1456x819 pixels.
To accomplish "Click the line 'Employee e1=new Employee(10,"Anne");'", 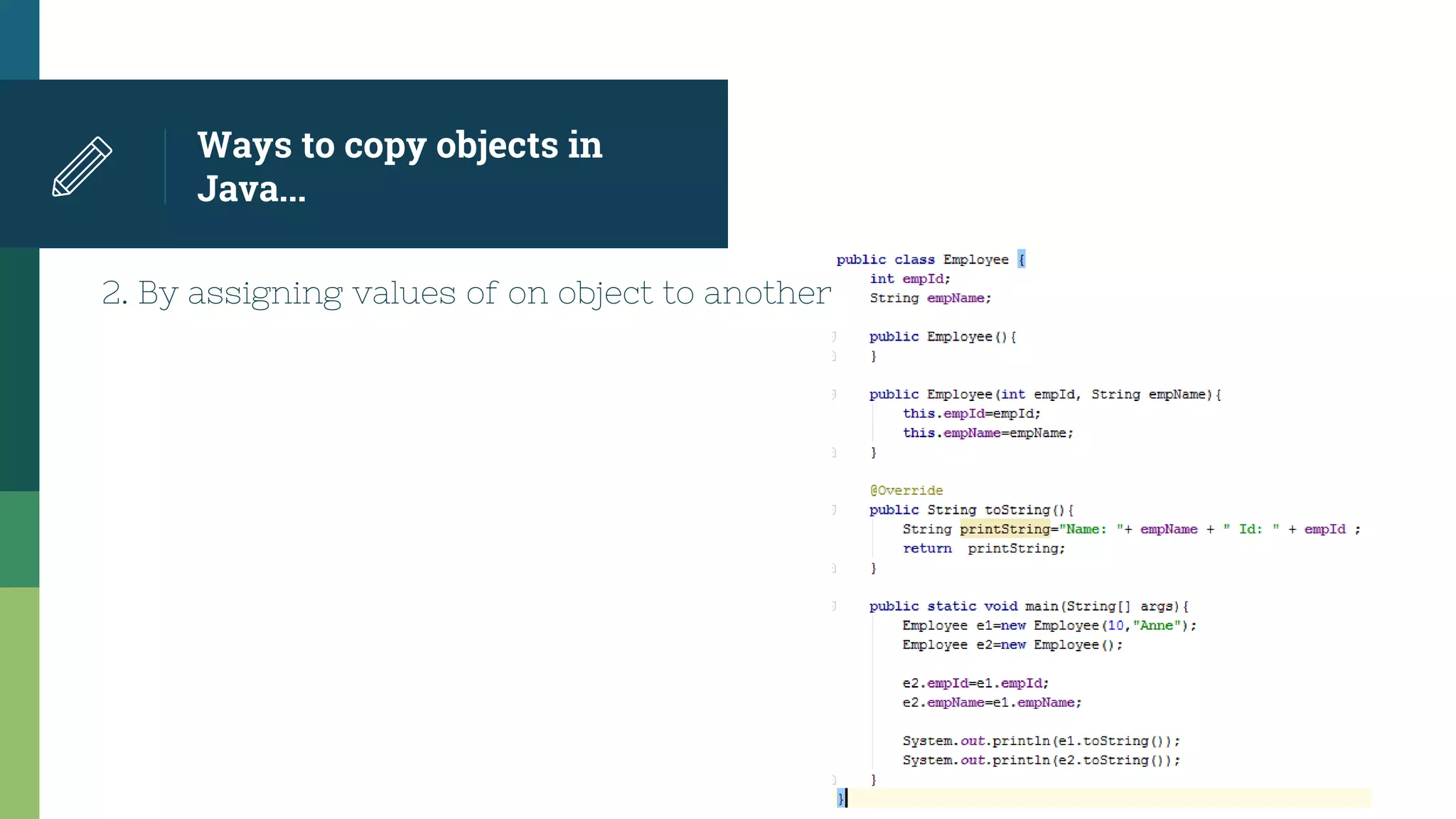I will pos(1049,625).
